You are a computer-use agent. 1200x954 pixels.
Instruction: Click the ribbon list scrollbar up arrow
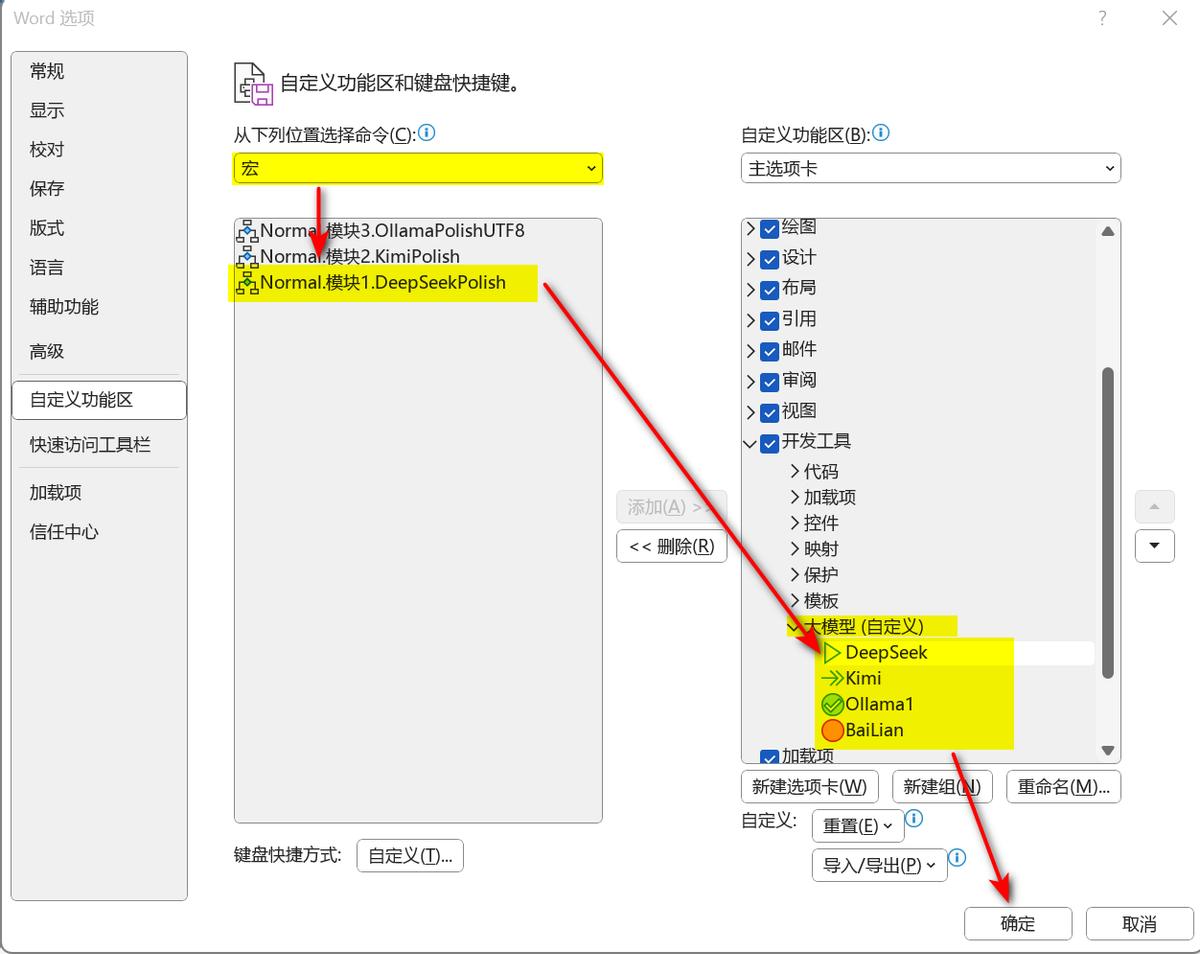click(x=1107, y=231)
